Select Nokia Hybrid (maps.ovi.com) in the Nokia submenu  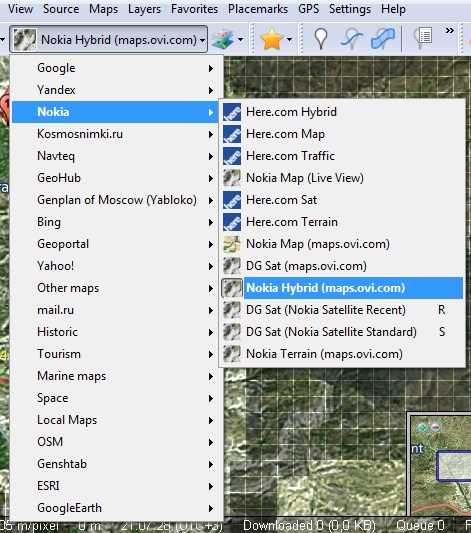342,288
